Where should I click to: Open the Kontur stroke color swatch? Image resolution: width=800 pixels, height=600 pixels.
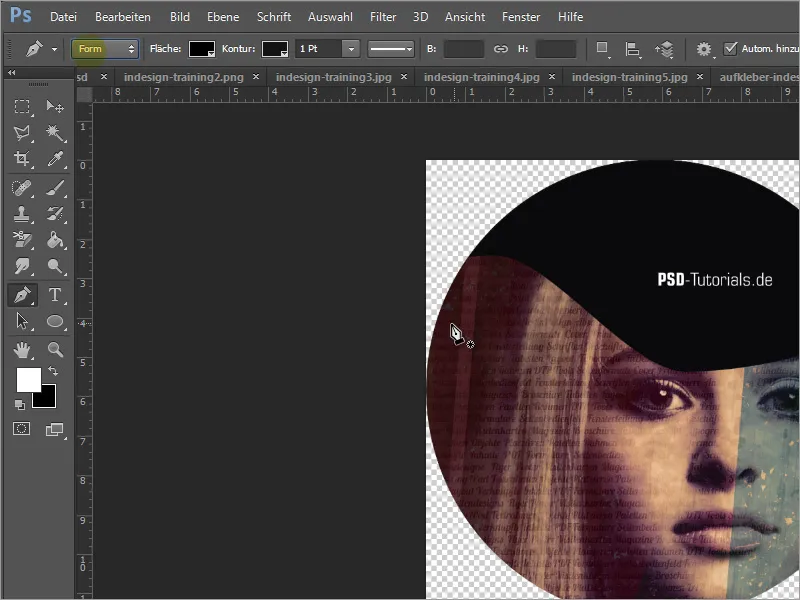click(x=275, y=49)
